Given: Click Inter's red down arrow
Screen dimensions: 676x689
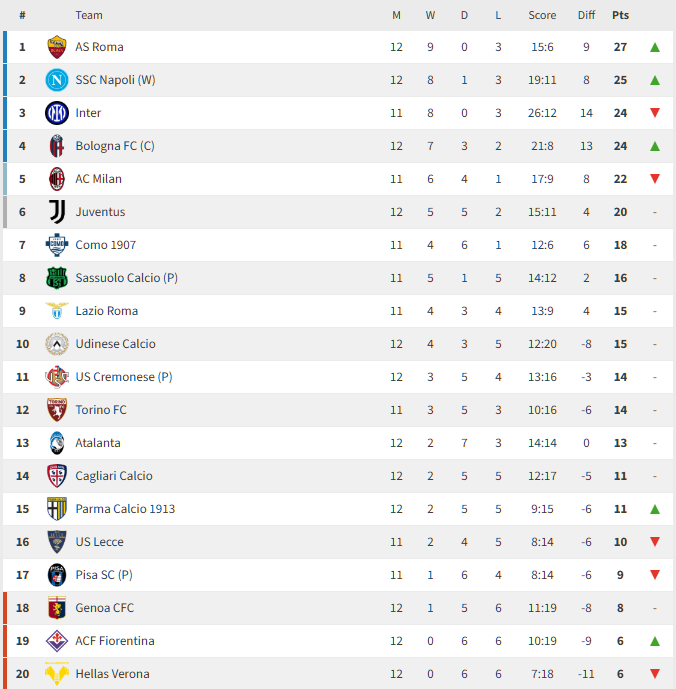Looking at the screenshot, I should click(654, 113).
